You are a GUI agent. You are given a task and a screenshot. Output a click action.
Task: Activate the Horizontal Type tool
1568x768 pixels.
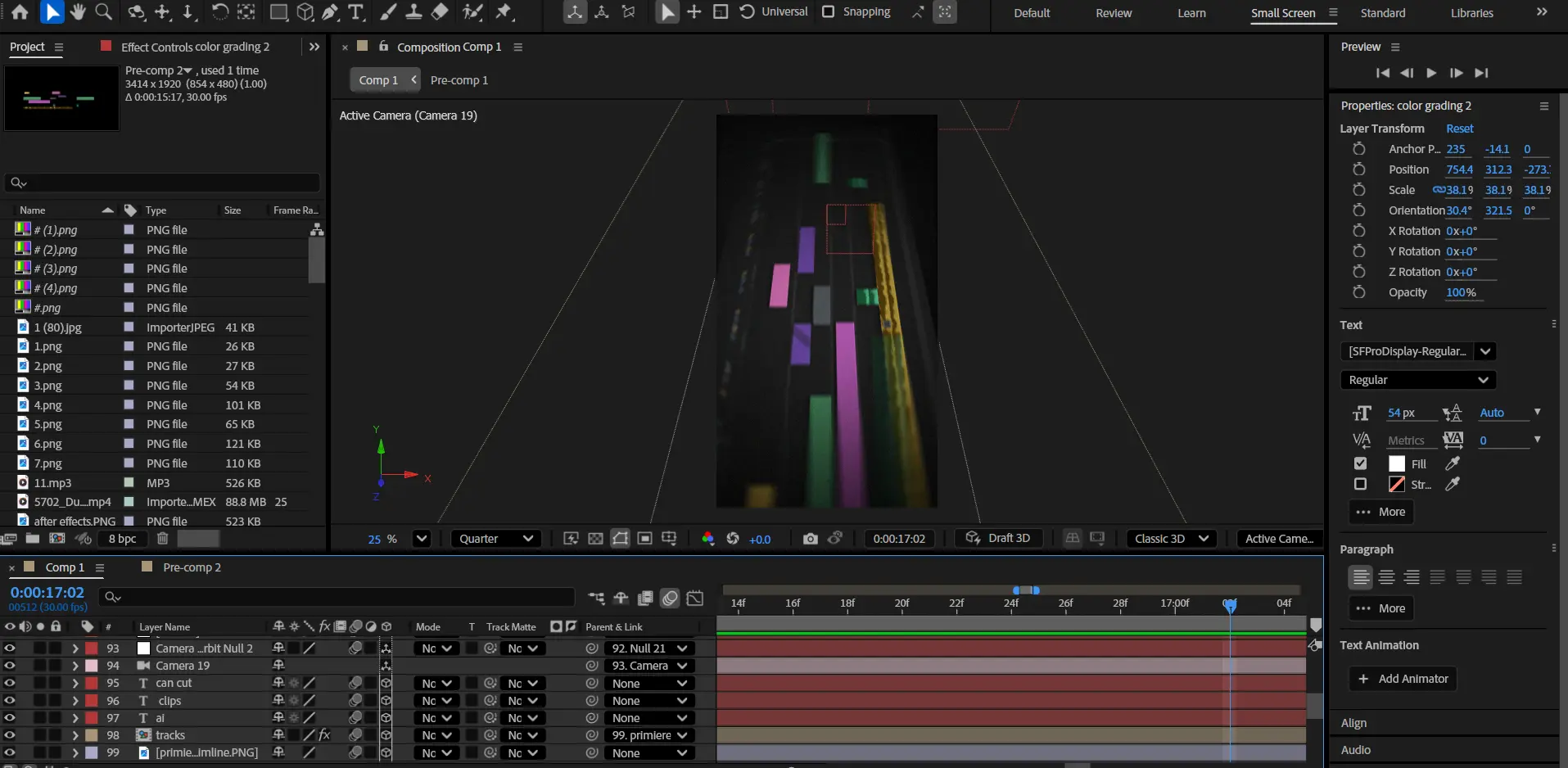coord(356,12)
